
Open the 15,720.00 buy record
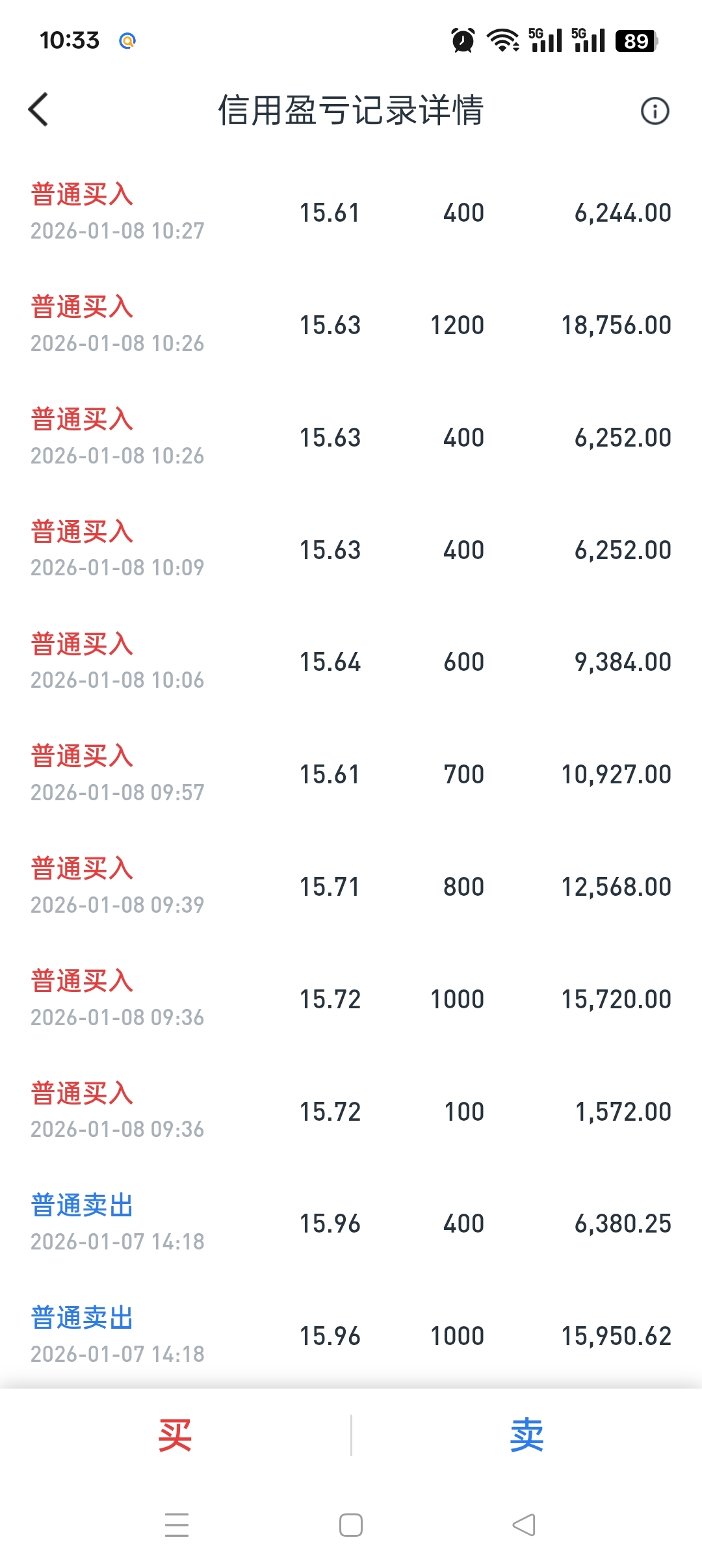[x=351, y=999]
